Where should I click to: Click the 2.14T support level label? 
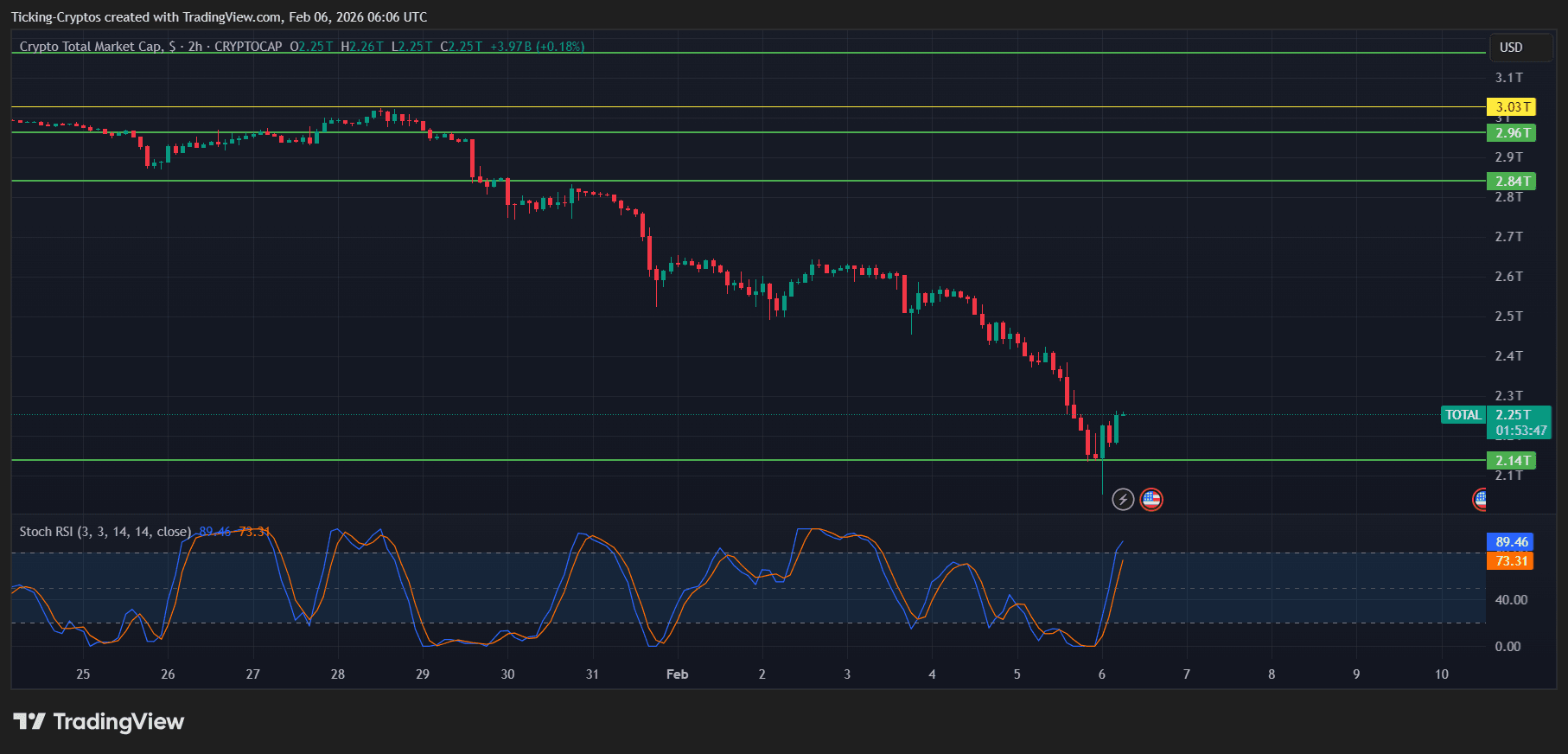1511,461
